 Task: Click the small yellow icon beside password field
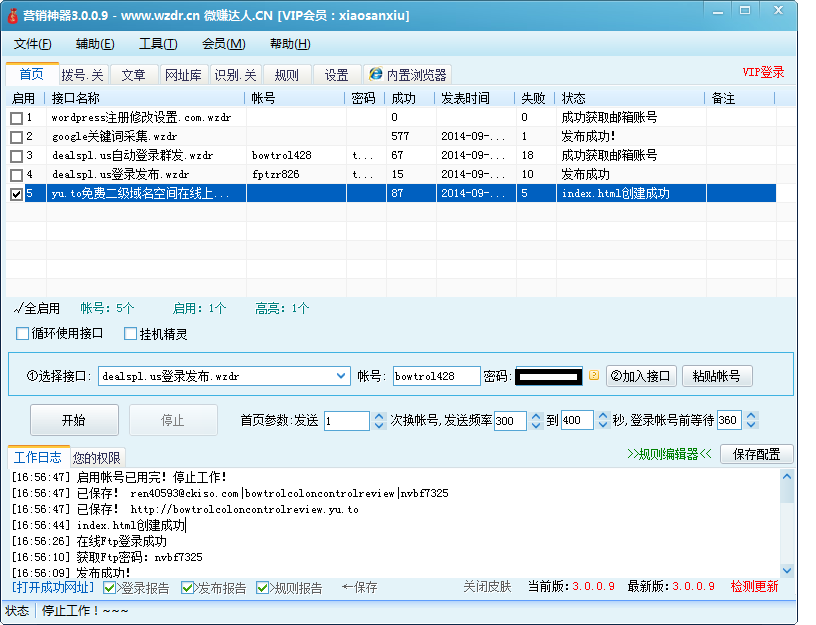click(594, 376)
